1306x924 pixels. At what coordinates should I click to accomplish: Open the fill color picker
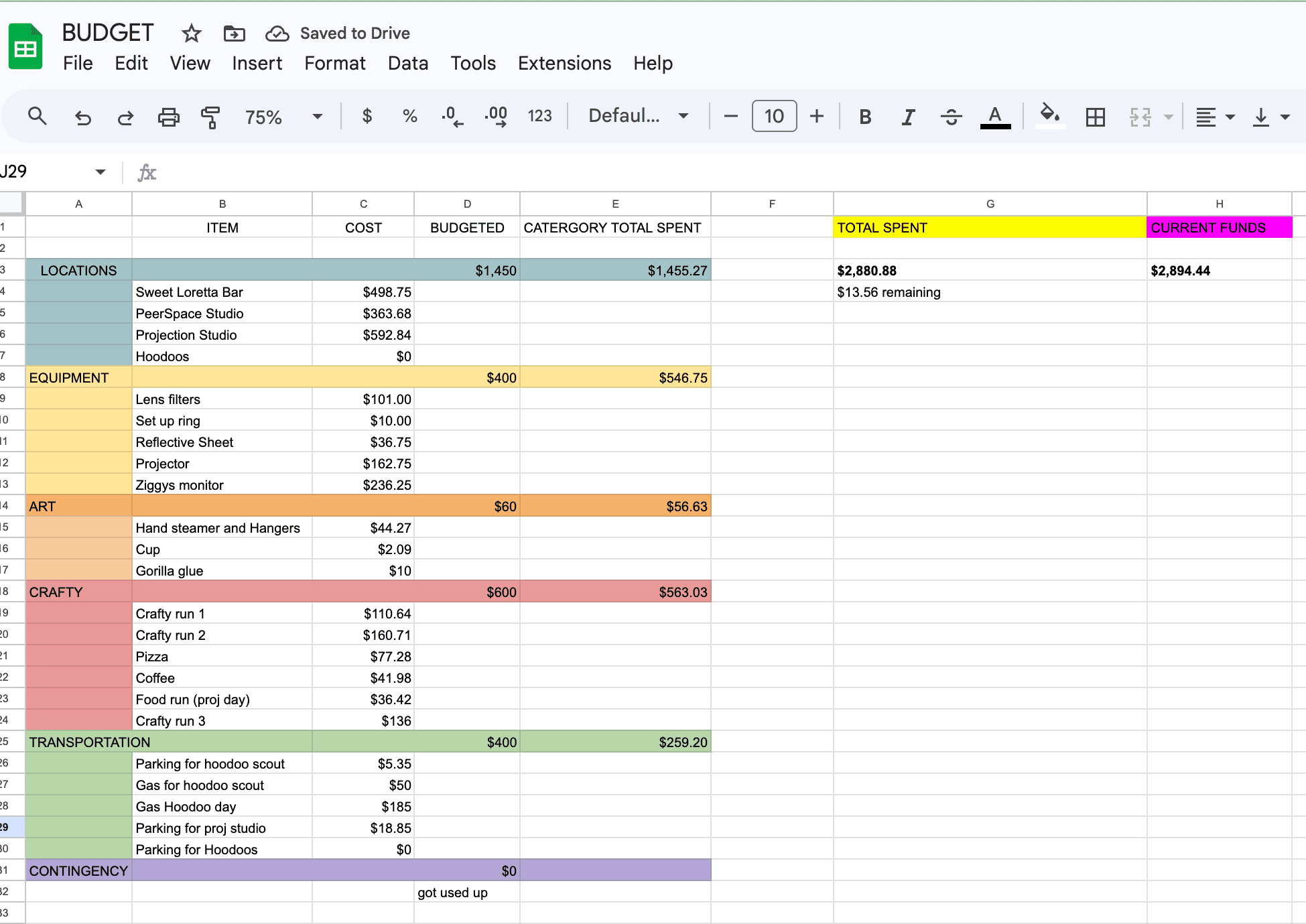(x=1050, y=116)
